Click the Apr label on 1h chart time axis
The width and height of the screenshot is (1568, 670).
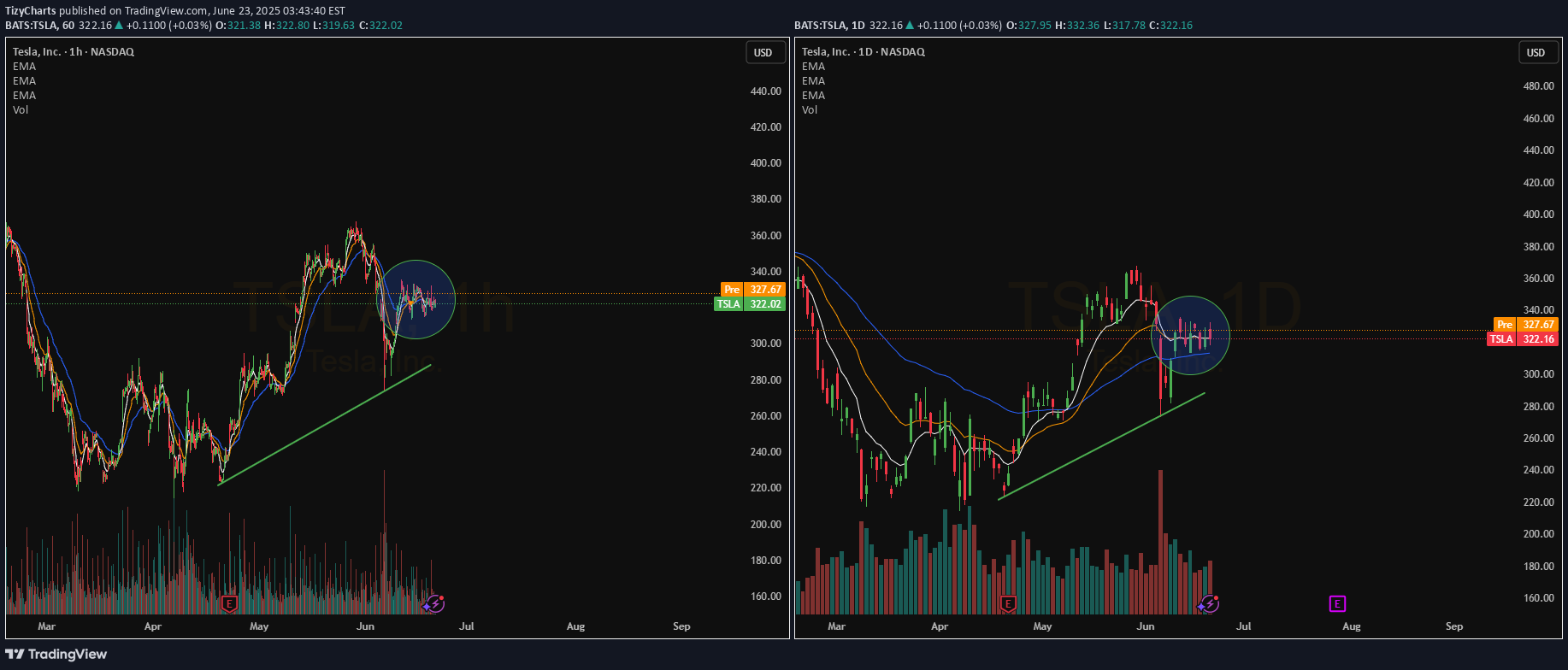153,626
